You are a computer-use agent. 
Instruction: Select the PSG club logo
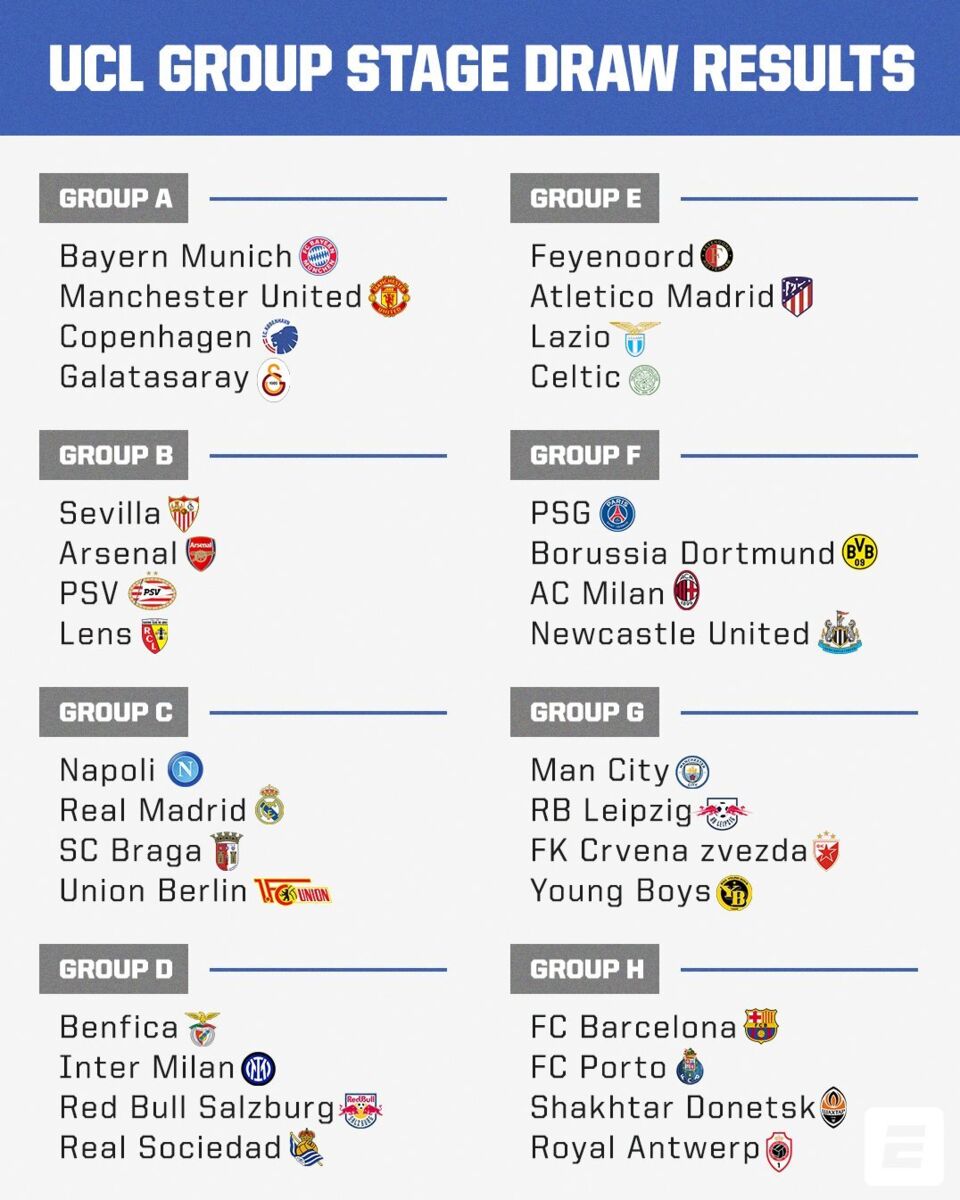click(x=617, y=514)
